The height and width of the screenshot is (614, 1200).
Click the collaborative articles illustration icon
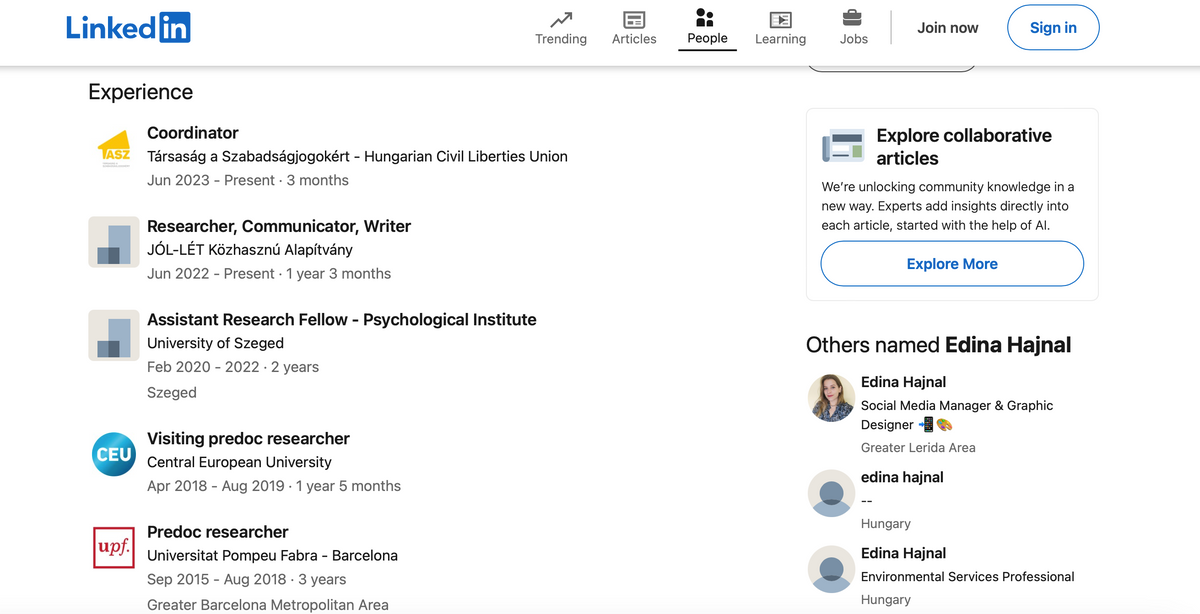(843, 145)
